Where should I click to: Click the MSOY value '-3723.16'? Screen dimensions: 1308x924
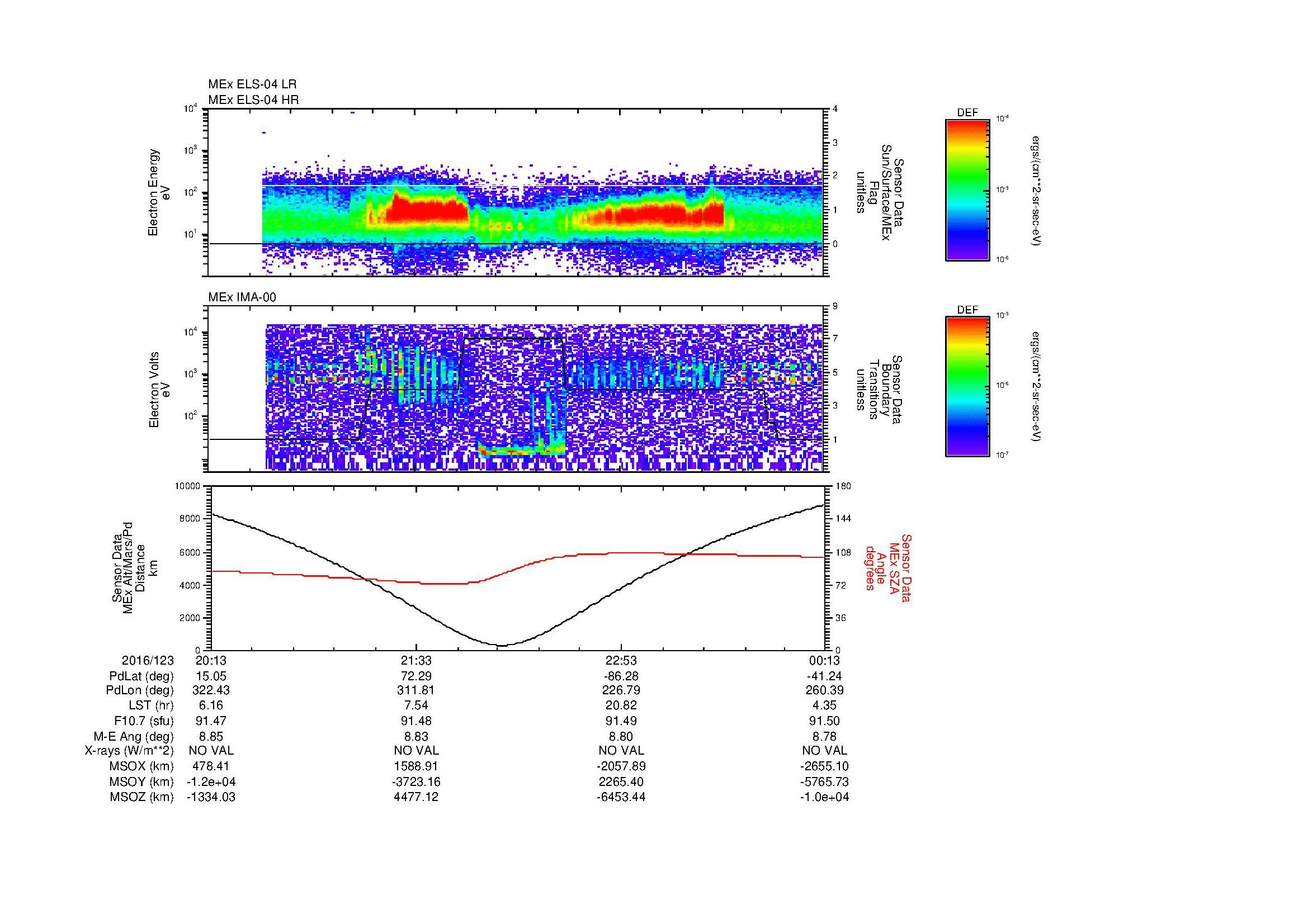417,781
